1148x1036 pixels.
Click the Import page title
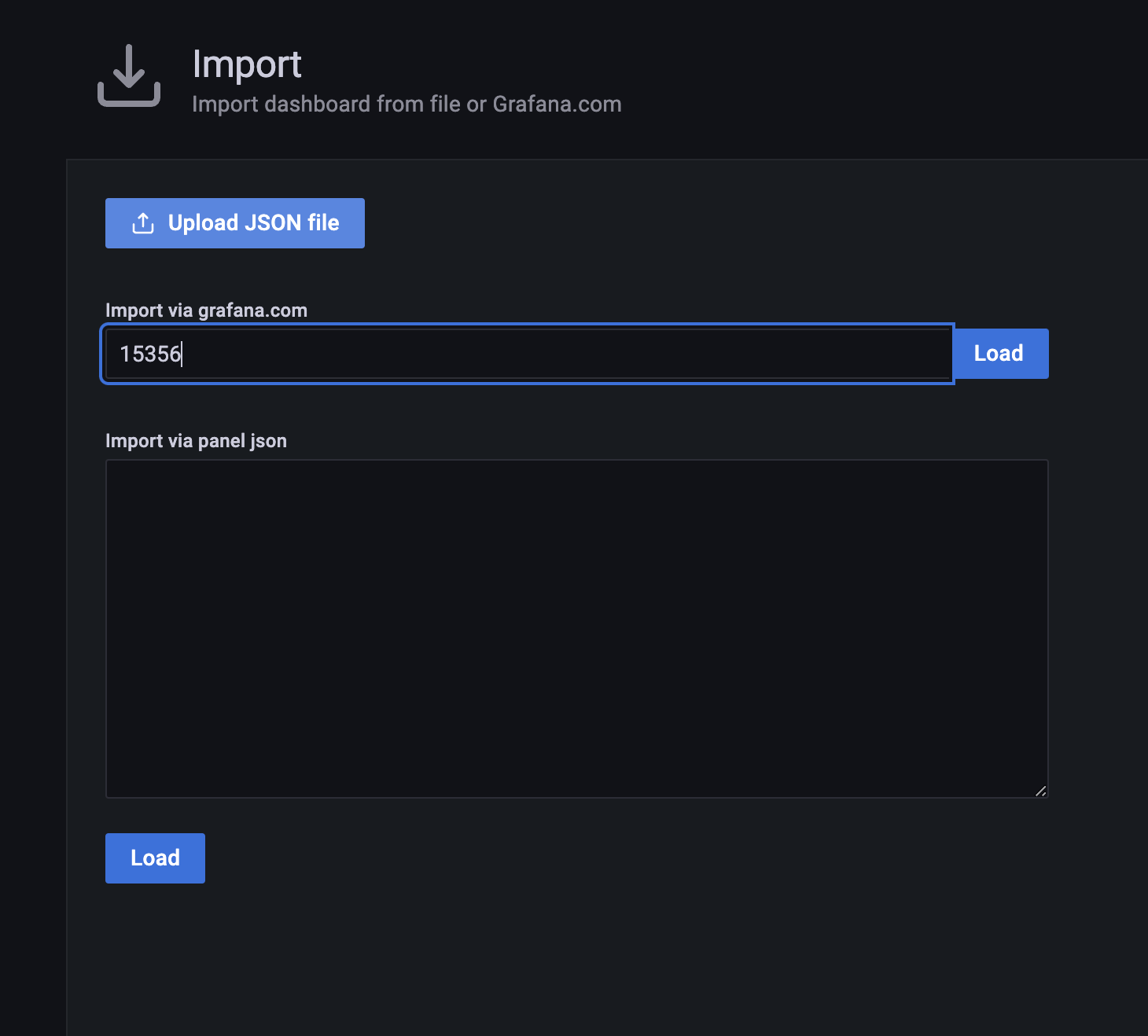coord(247,64)
